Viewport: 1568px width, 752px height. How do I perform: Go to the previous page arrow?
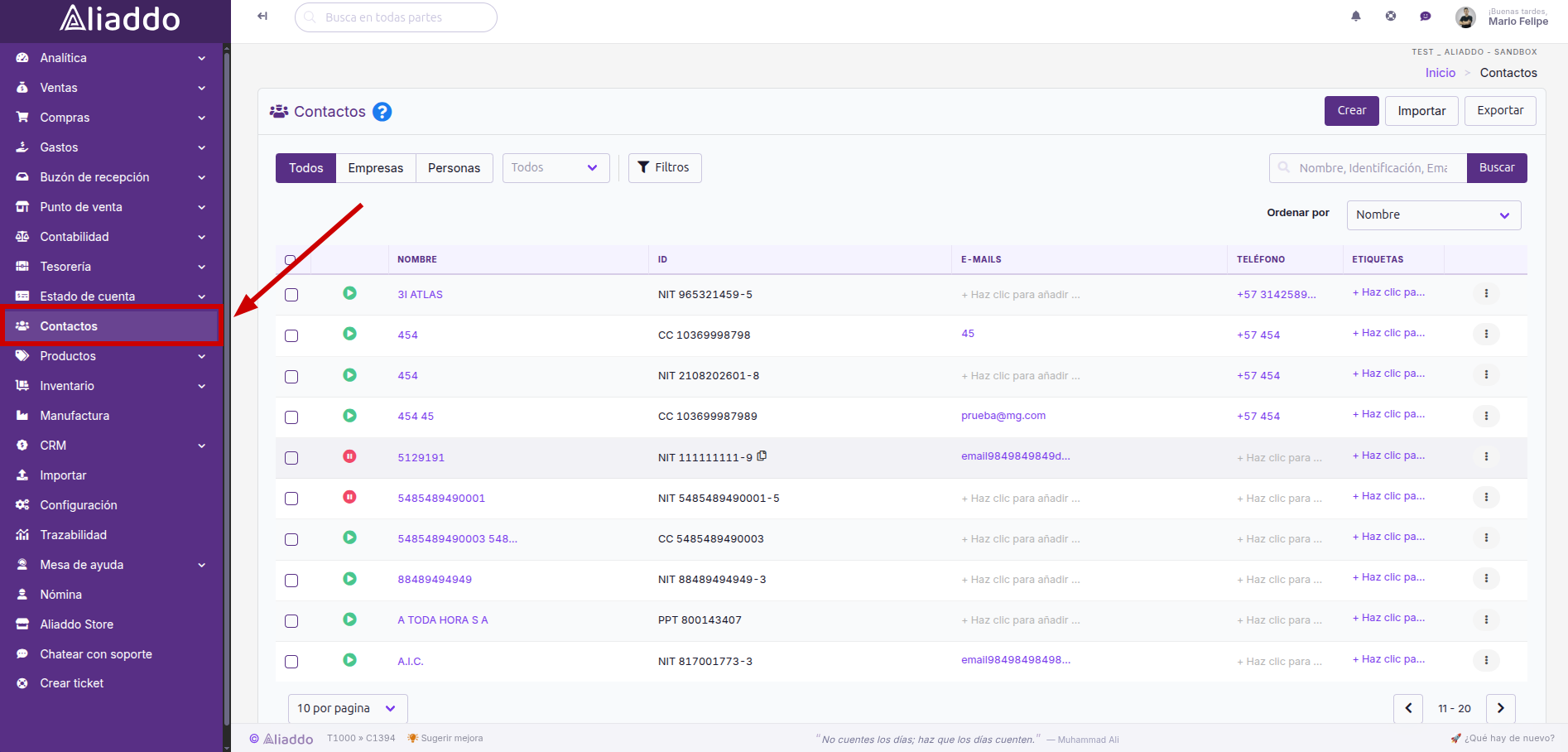tap(1408, 708)
